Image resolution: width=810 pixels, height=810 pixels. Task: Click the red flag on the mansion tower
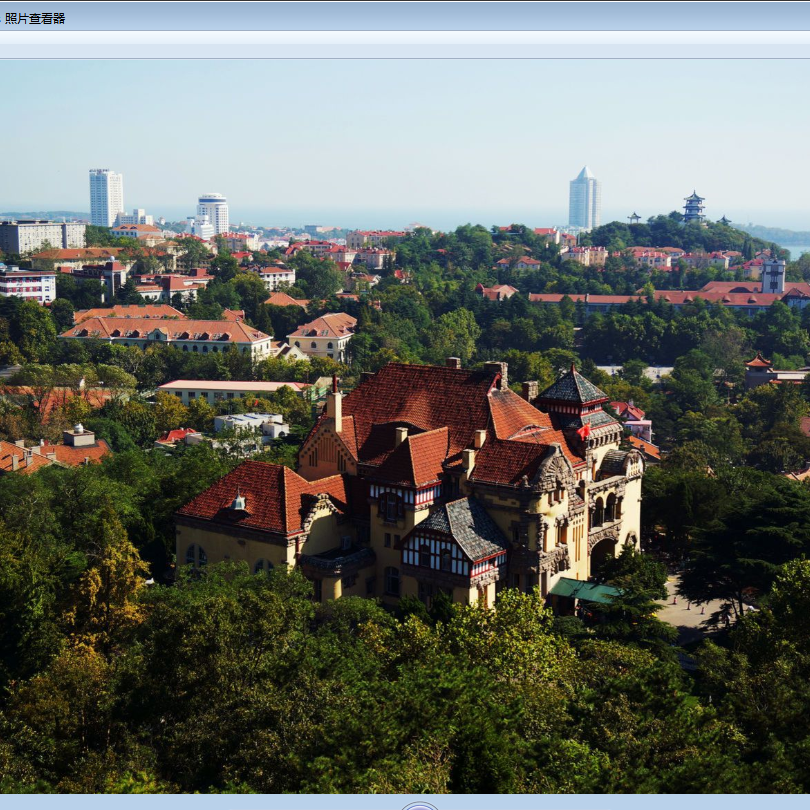[584, 432]
